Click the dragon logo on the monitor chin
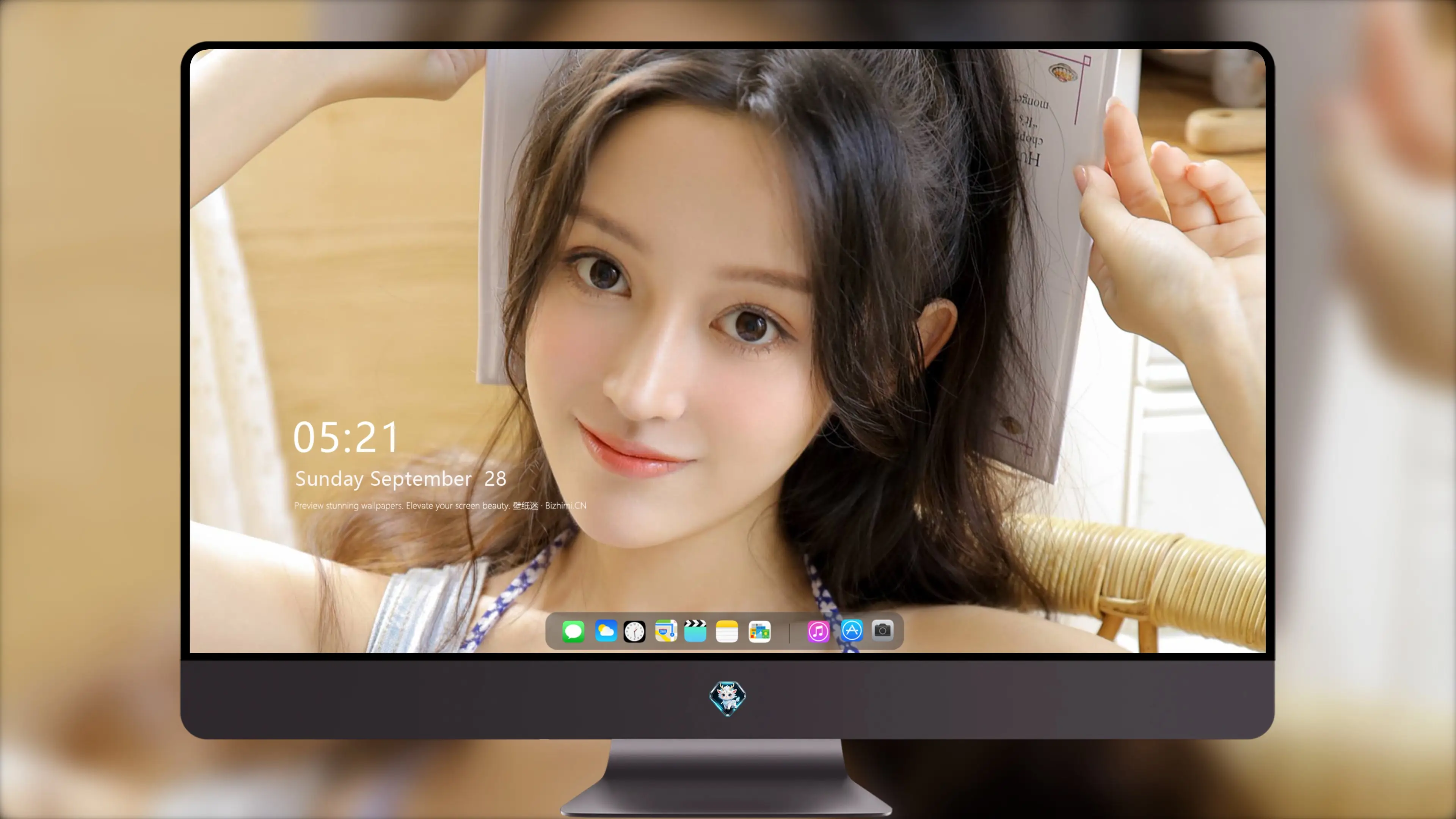Image resolution: width=1456 pixels, height=819 pixels. click(x=728, y=698)
